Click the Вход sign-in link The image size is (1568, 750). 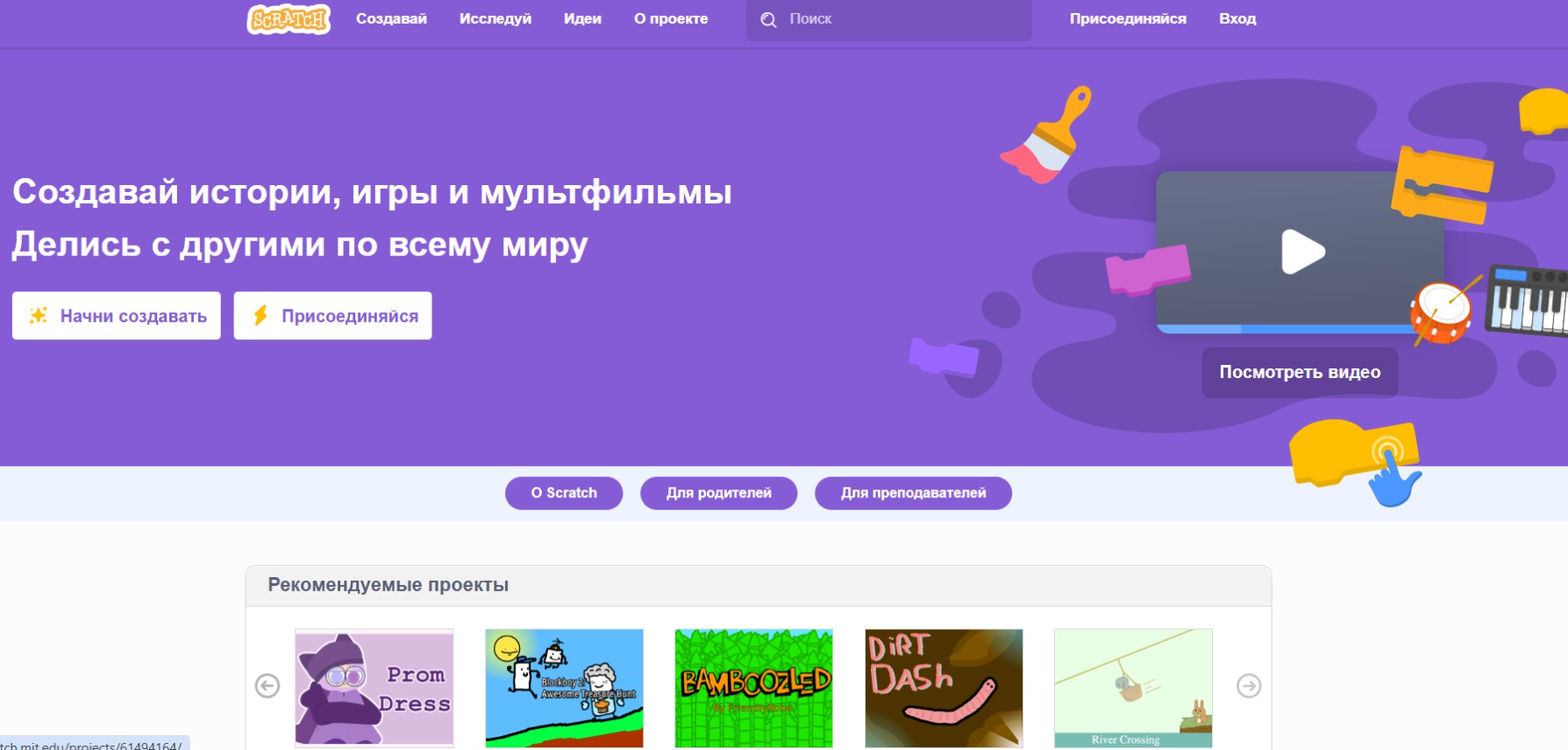(1237, 18)
